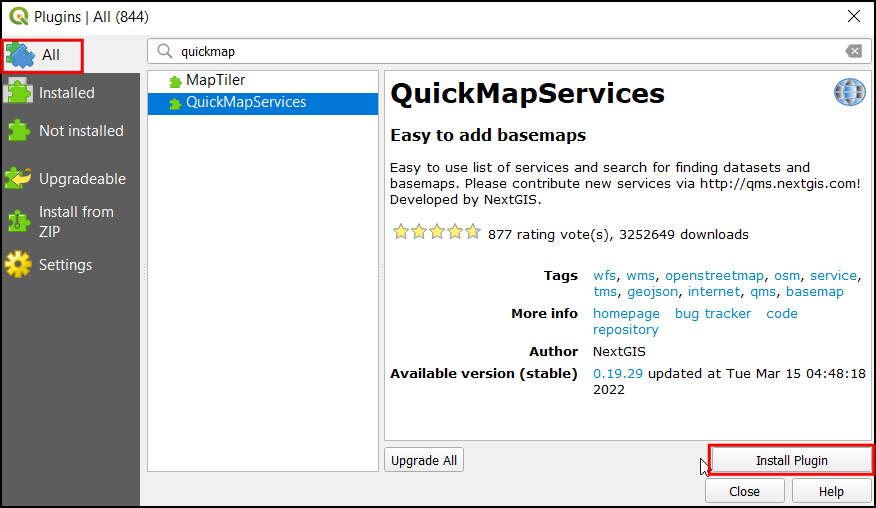Open the internet tag link
This screenshot has height=508, width=876.
click(x=714, y=292)
